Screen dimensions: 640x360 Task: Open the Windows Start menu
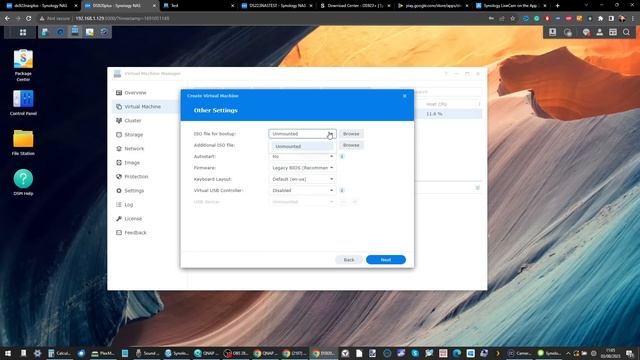point(8,353)
